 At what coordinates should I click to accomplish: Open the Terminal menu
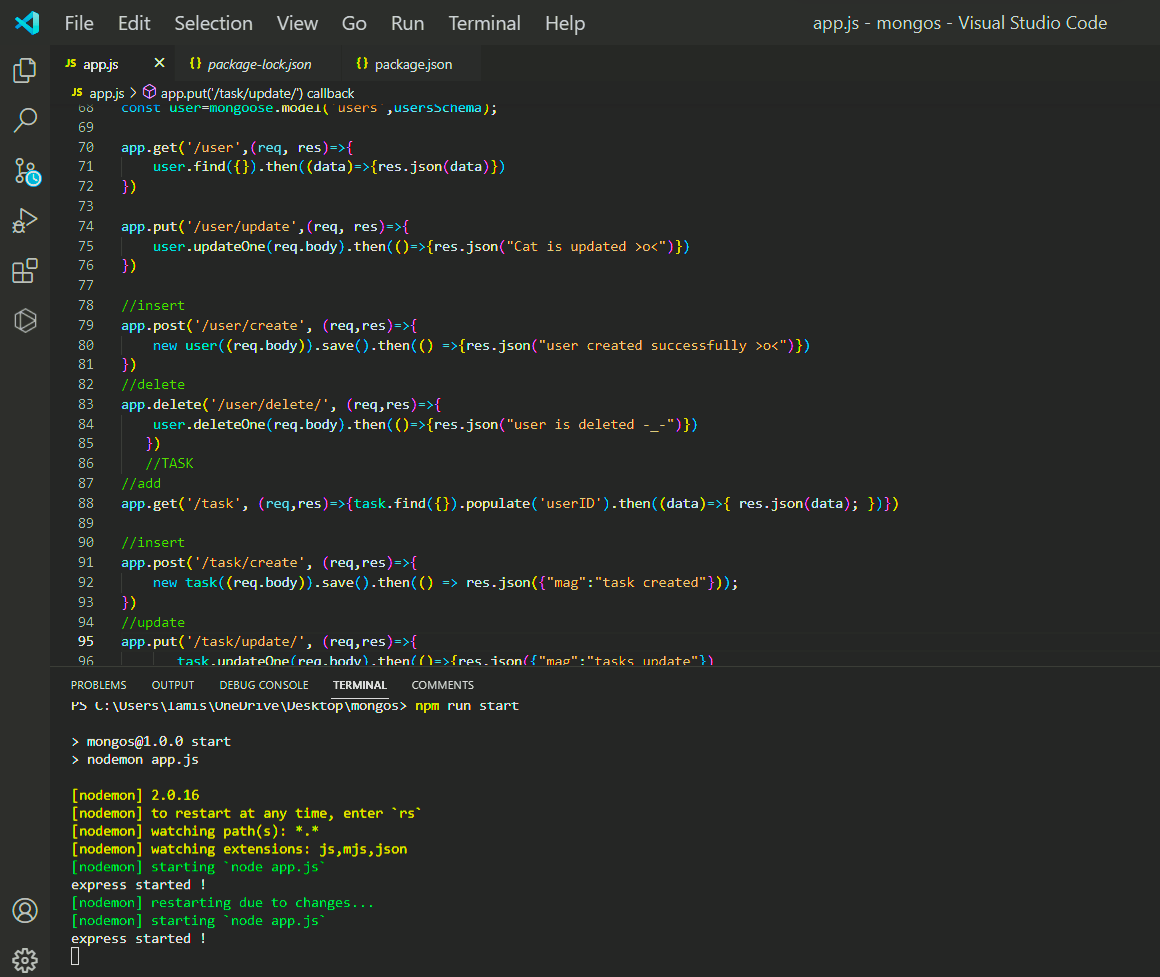point(485,24)
